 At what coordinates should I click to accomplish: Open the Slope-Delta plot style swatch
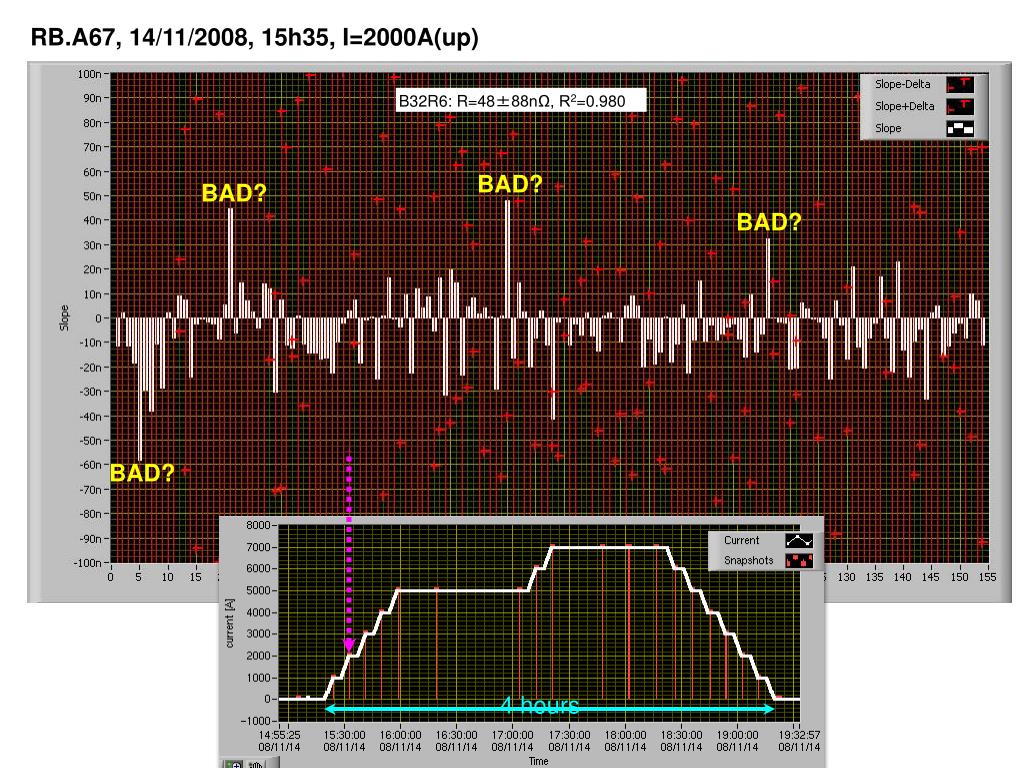[x=961, y=84]
